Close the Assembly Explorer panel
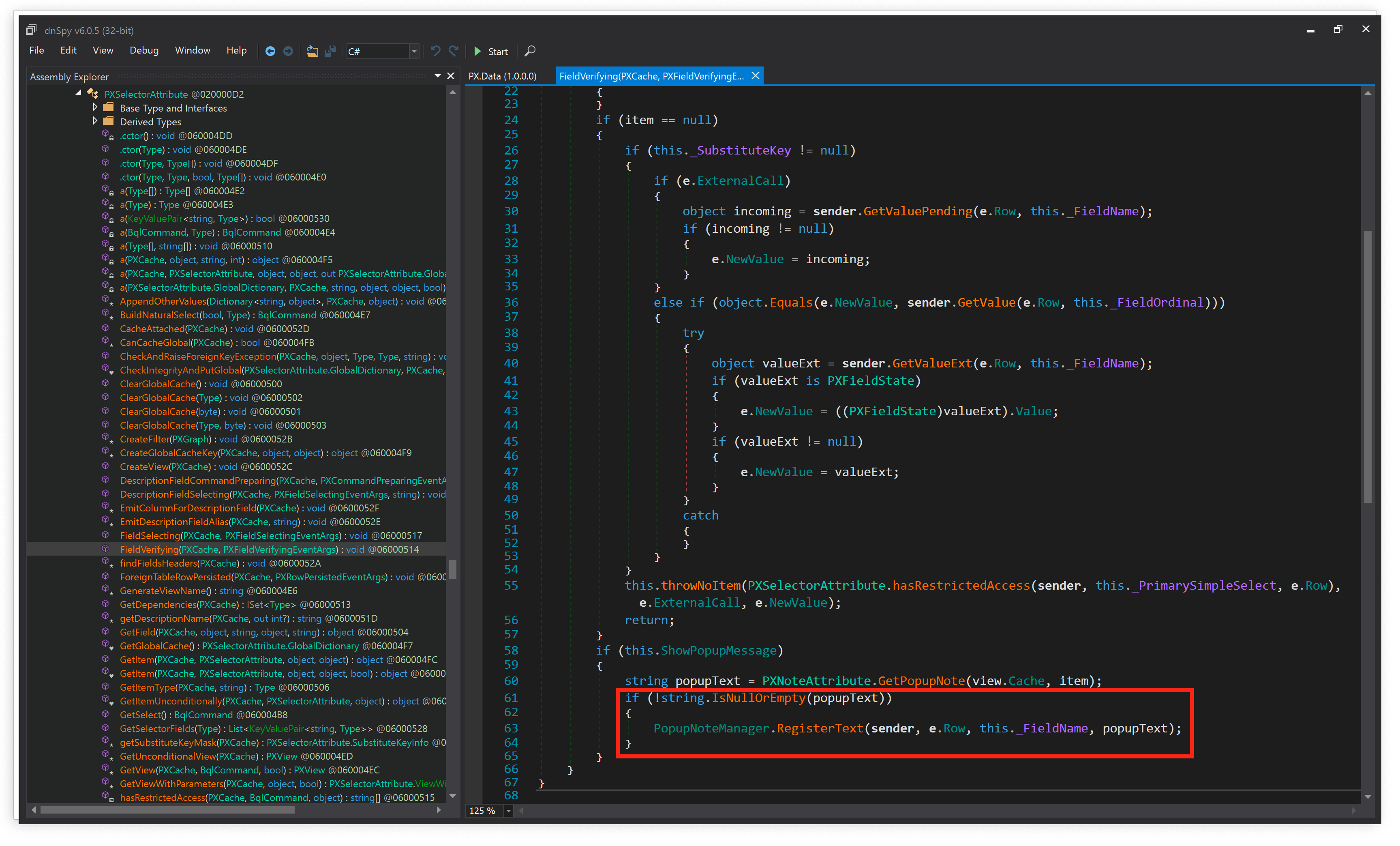Screen dimensions: 1400x846 tap(451, 75)
